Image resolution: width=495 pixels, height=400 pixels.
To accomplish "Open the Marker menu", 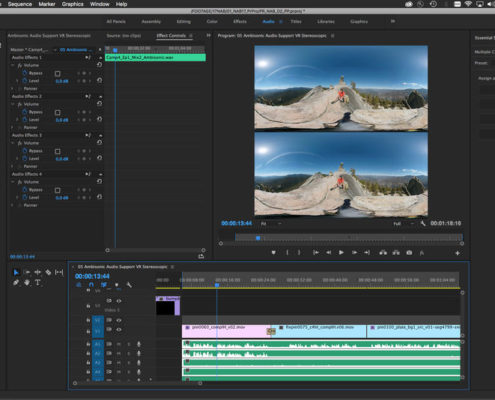I will coord(47,4).
